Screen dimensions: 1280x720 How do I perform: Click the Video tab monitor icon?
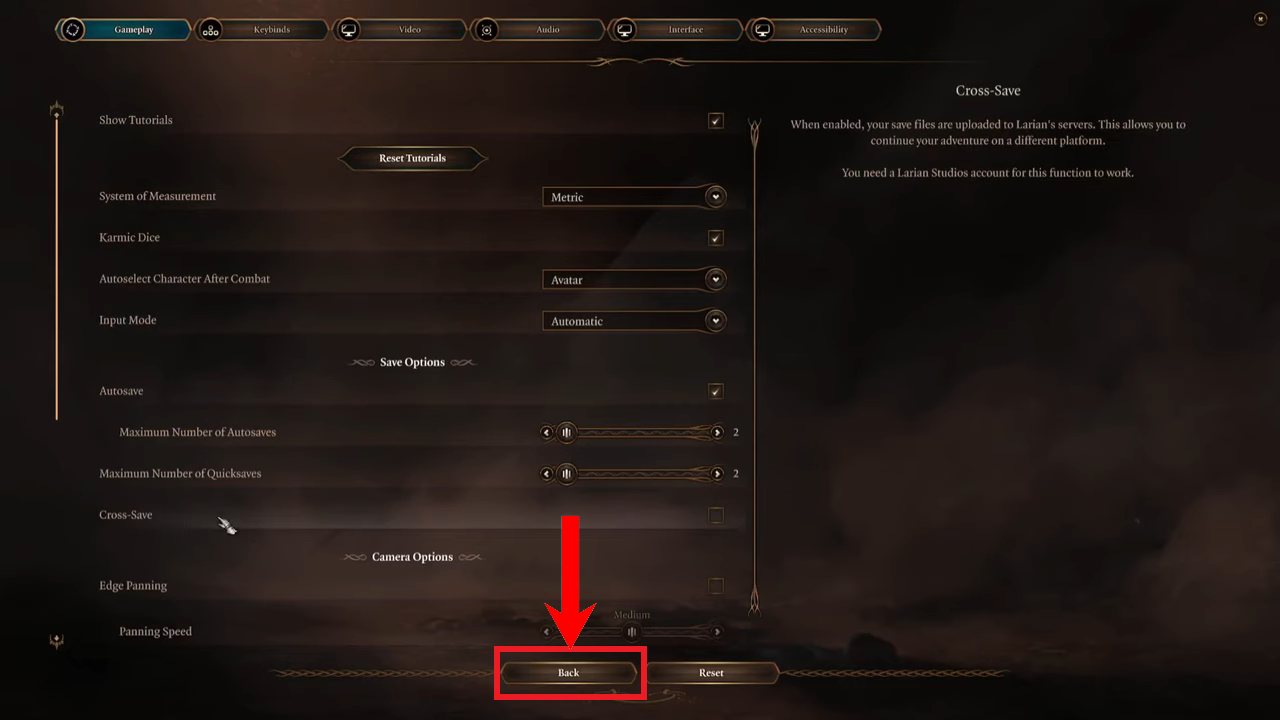349,30
